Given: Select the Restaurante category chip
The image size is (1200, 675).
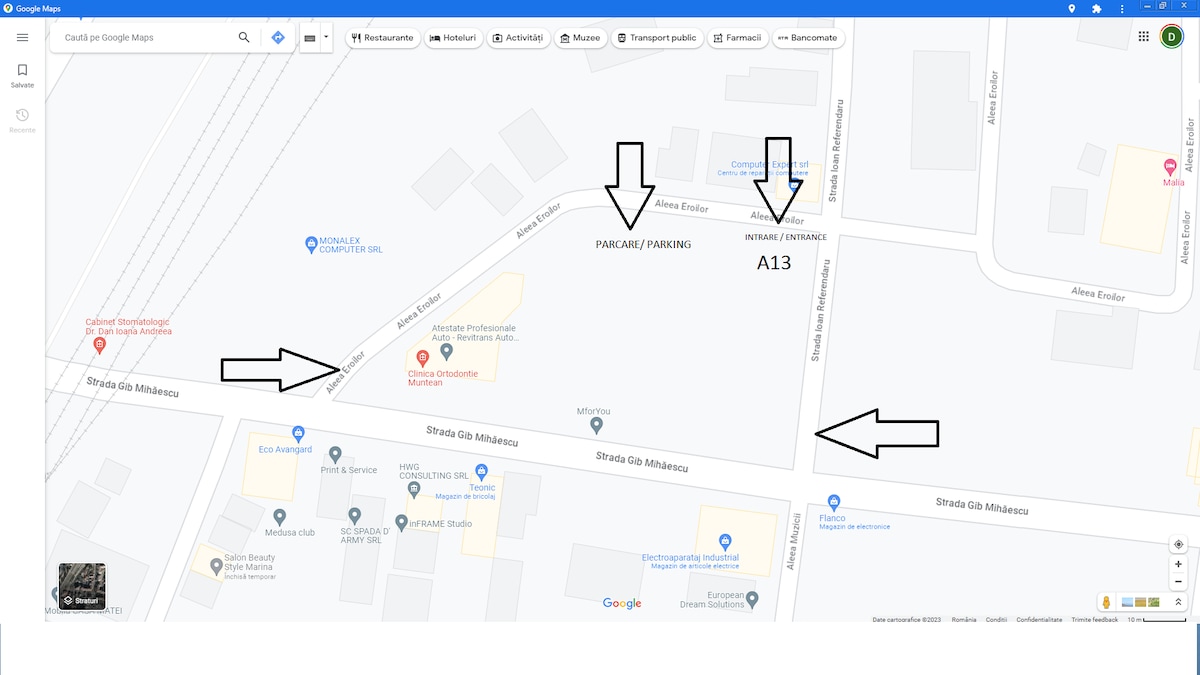Looking at the screenshot, I should pyautogui.click(x=382, y=38).
